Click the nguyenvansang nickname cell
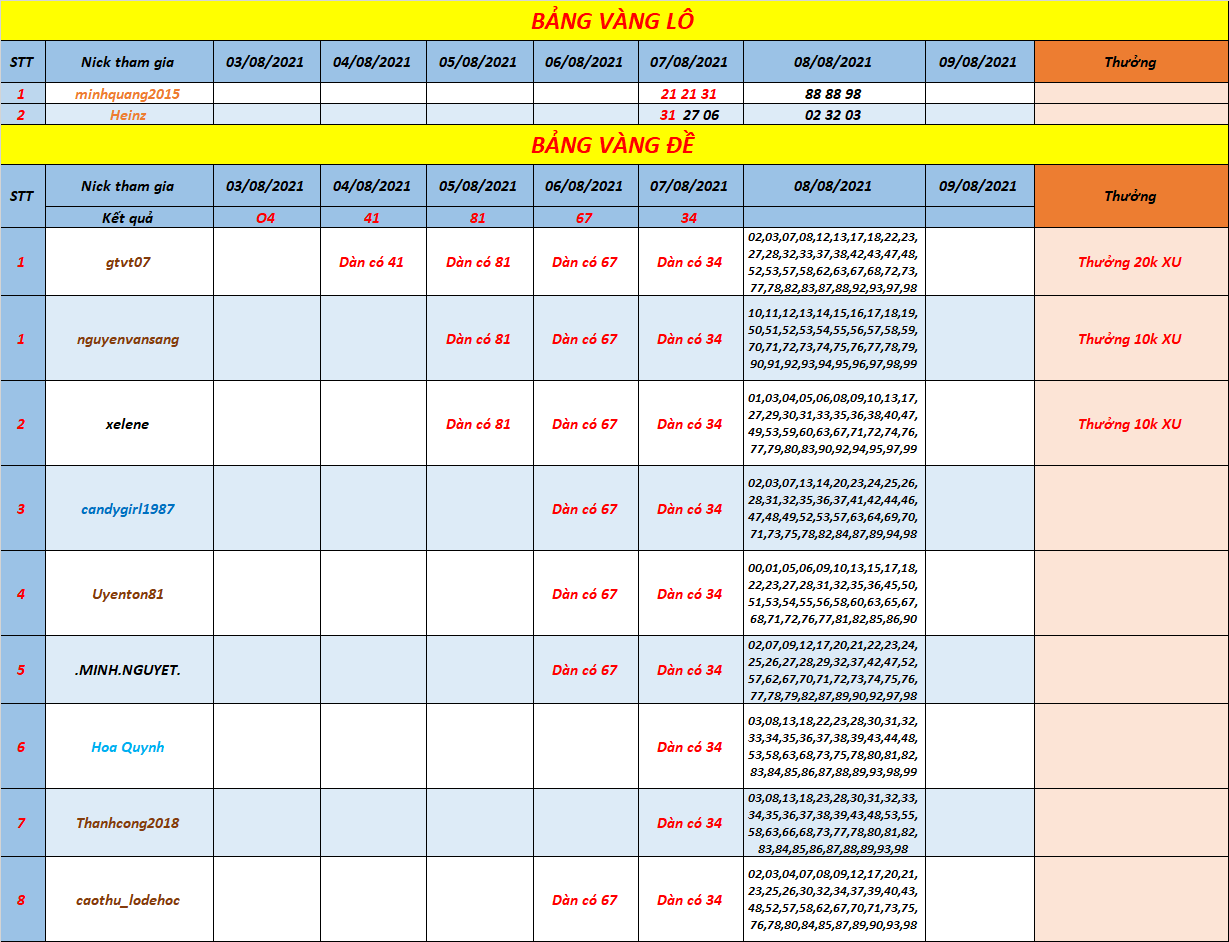This screenshot has width=1229, height=942. point(128,339)
